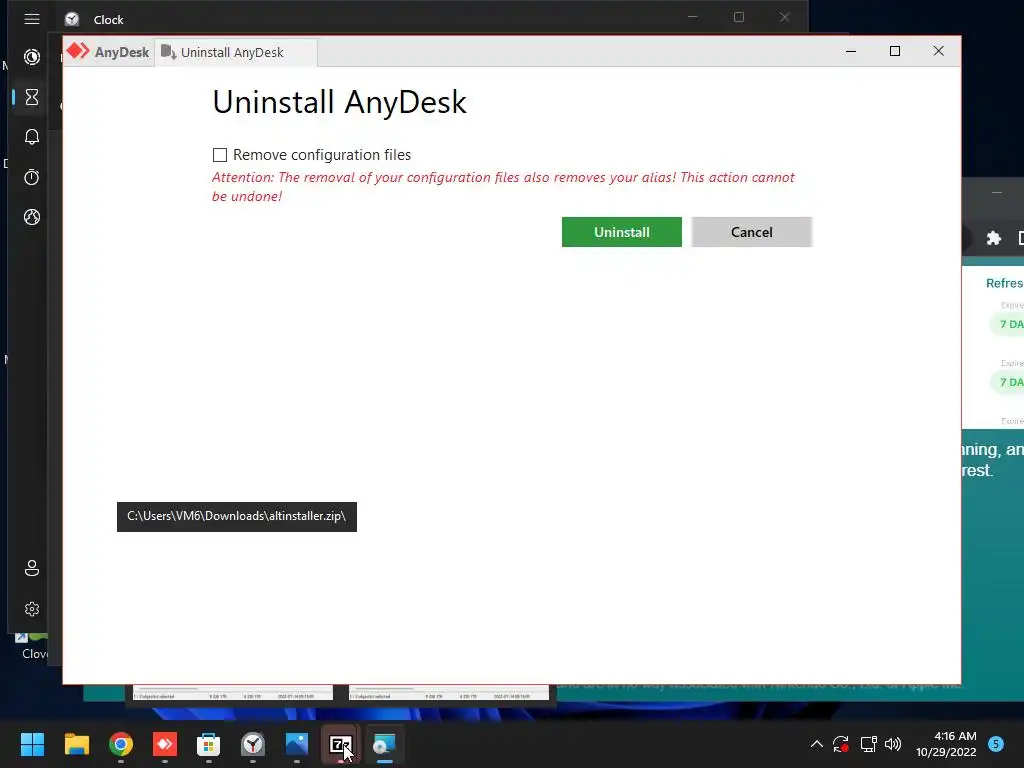Minimize the AnyDesk window
Screen dimensions: 1024x768
[x=851, y=51]
